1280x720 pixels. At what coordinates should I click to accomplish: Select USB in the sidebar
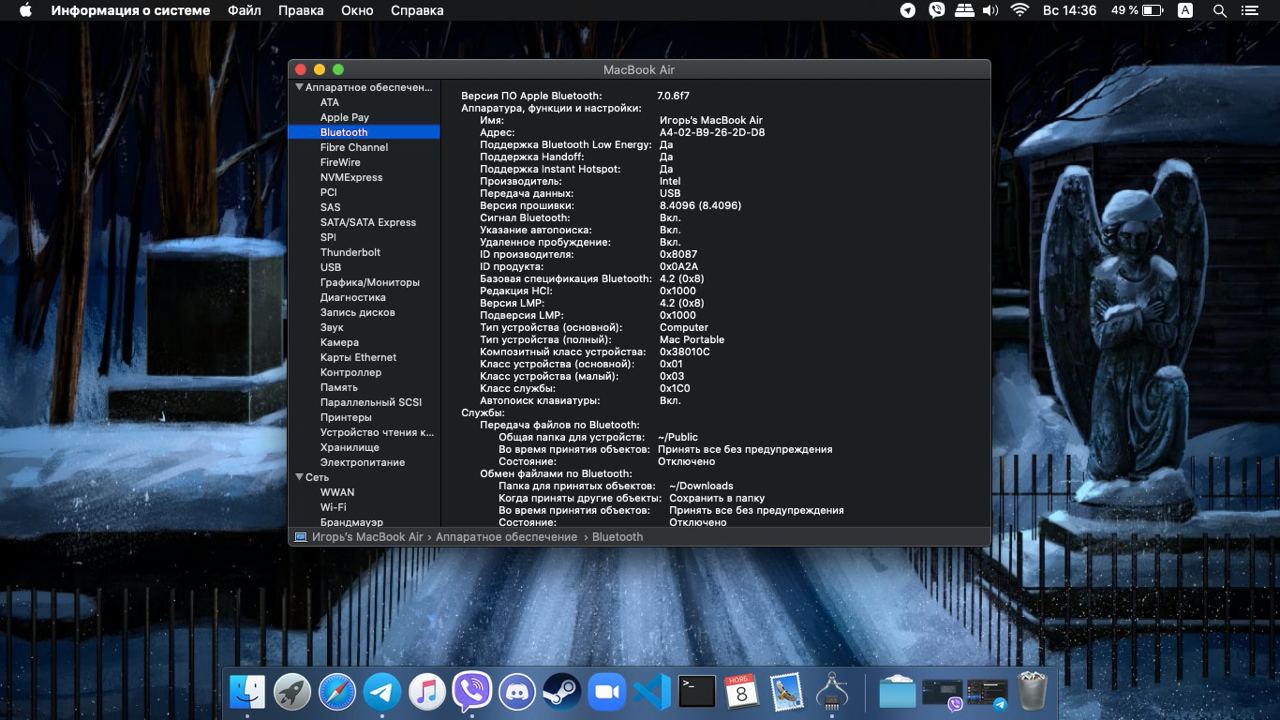coord(330,267)
